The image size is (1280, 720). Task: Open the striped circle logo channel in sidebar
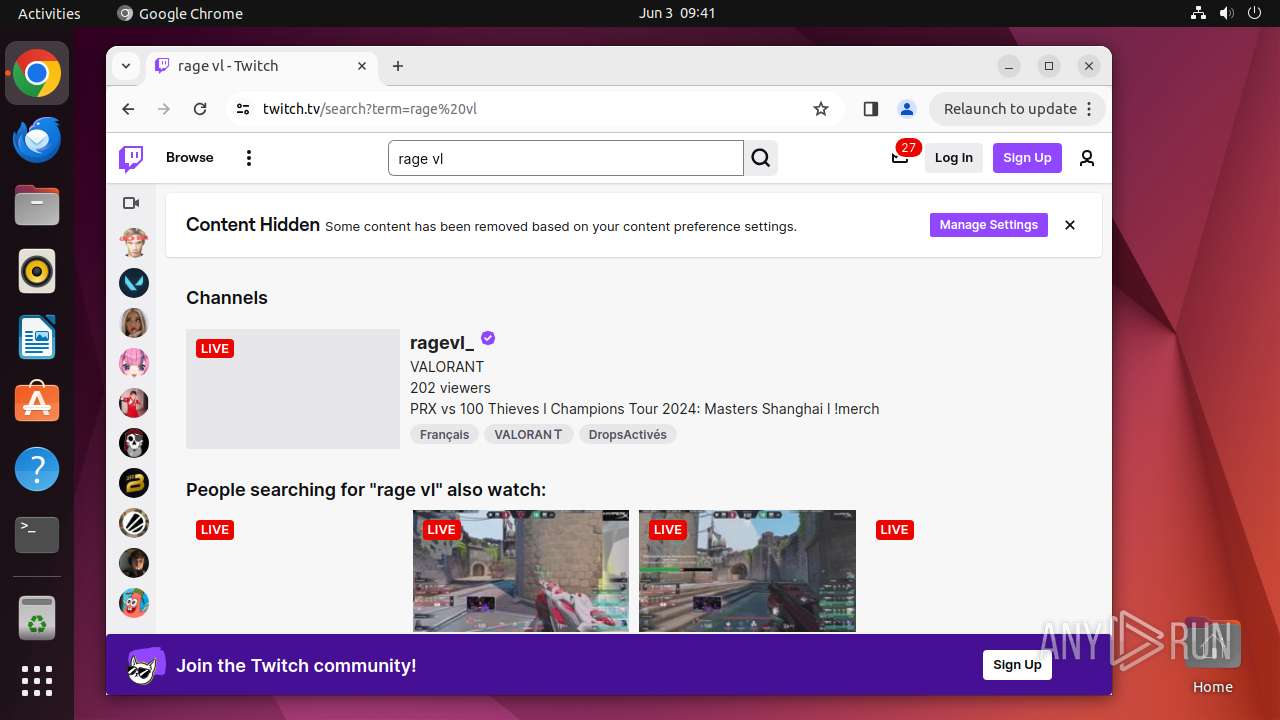pos(134,523)
